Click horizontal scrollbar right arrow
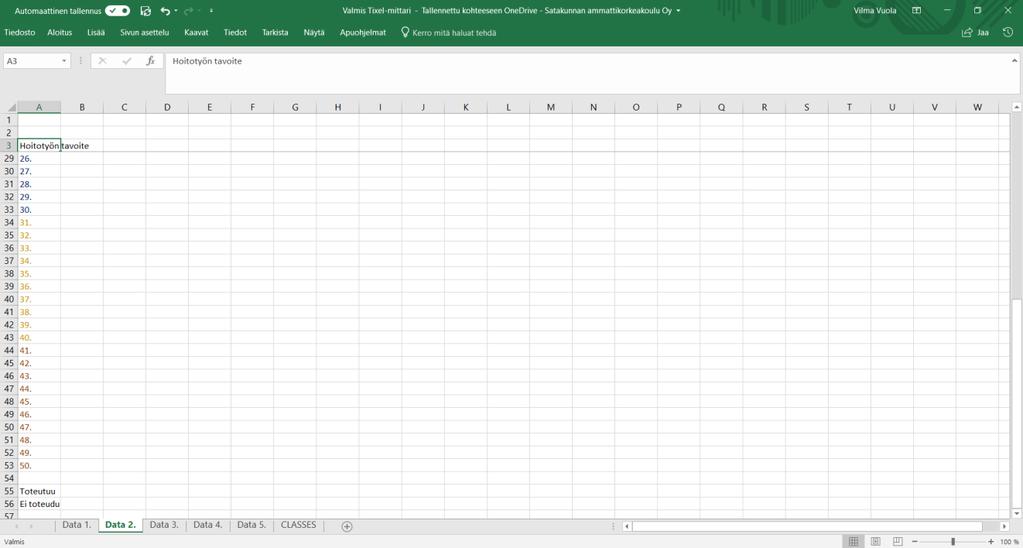The image size is (1023, 548). tap(1003, 526)
